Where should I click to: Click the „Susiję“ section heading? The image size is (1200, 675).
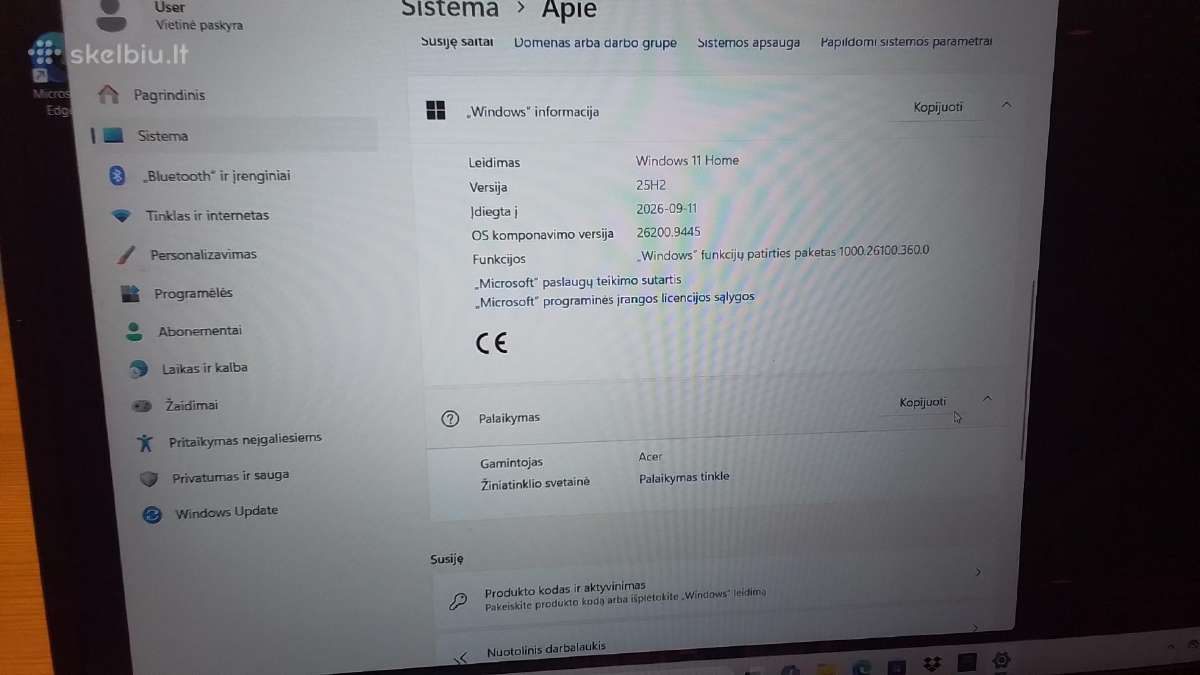point(446,560)
